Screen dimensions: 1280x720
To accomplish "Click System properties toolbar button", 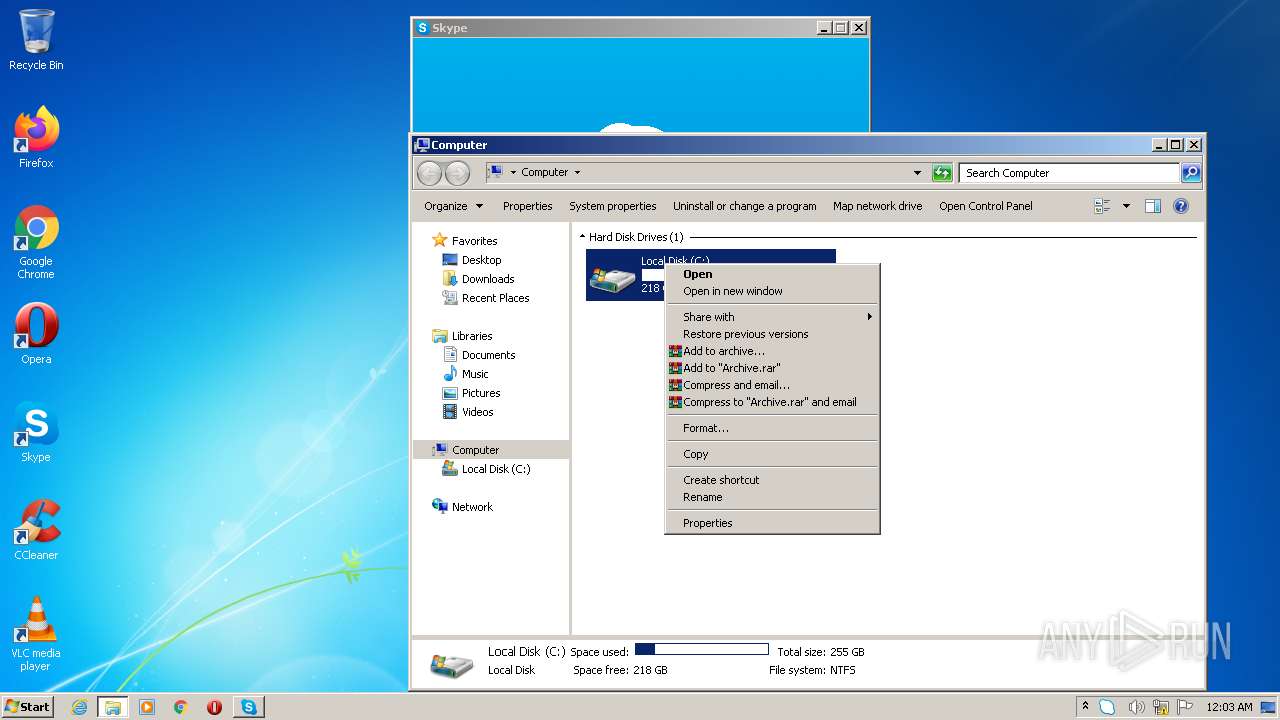I will [613, 206].
